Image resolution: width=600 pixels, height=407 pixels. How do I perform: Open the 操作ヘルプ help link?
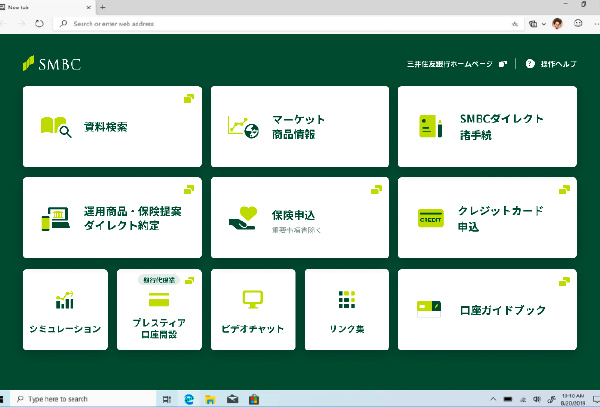(558, 64)
